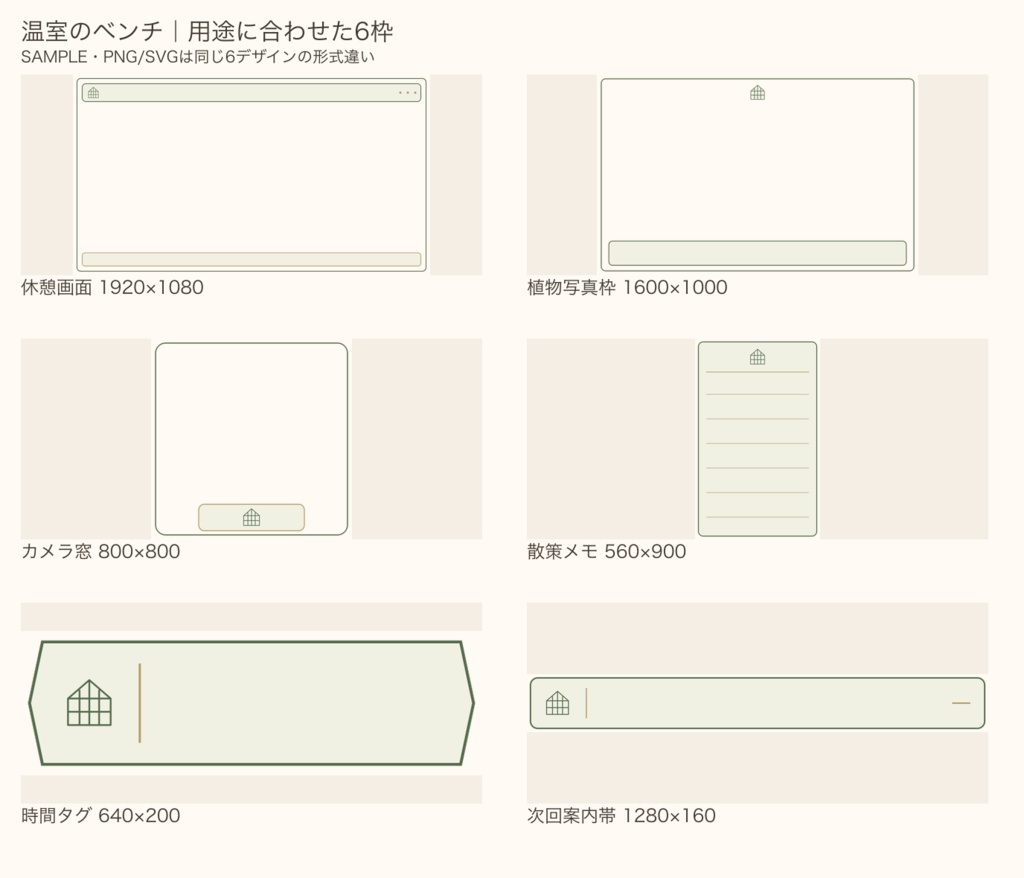Click the caption 'カメラ窓 800×800'

pos(101,551)
